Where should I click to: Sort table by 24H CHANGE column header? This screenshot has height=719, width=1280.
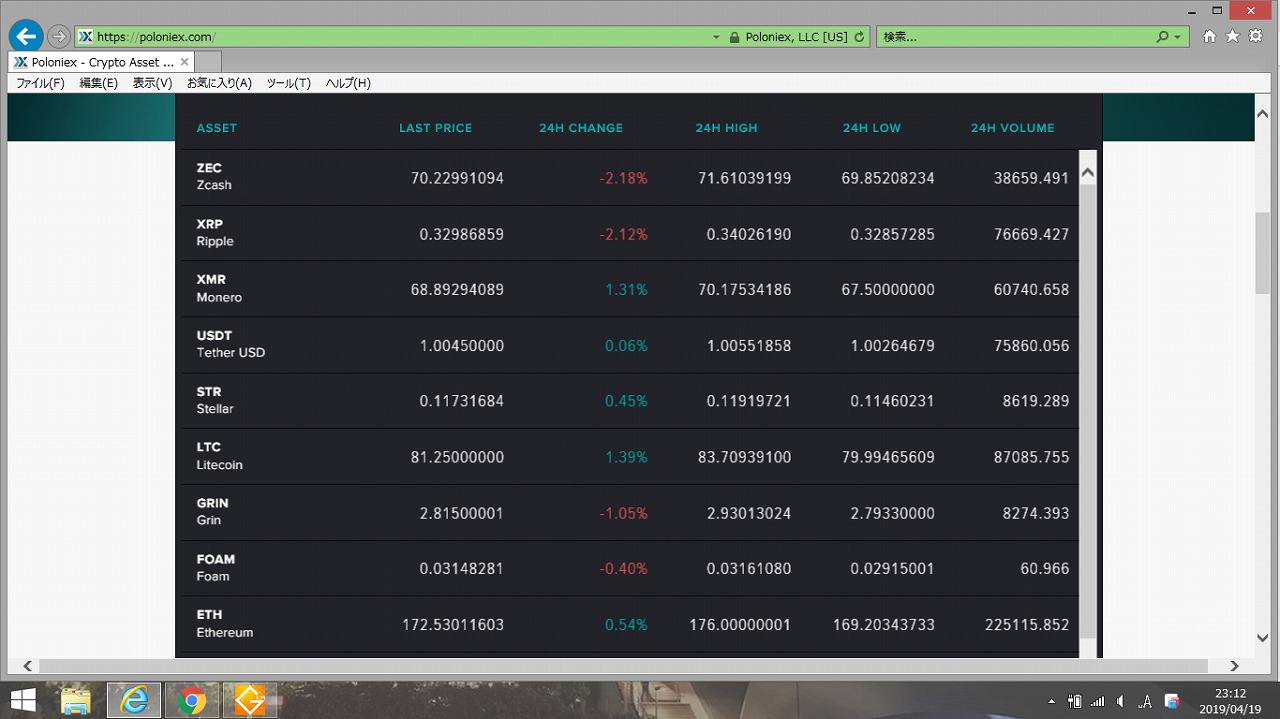[580, 128]
